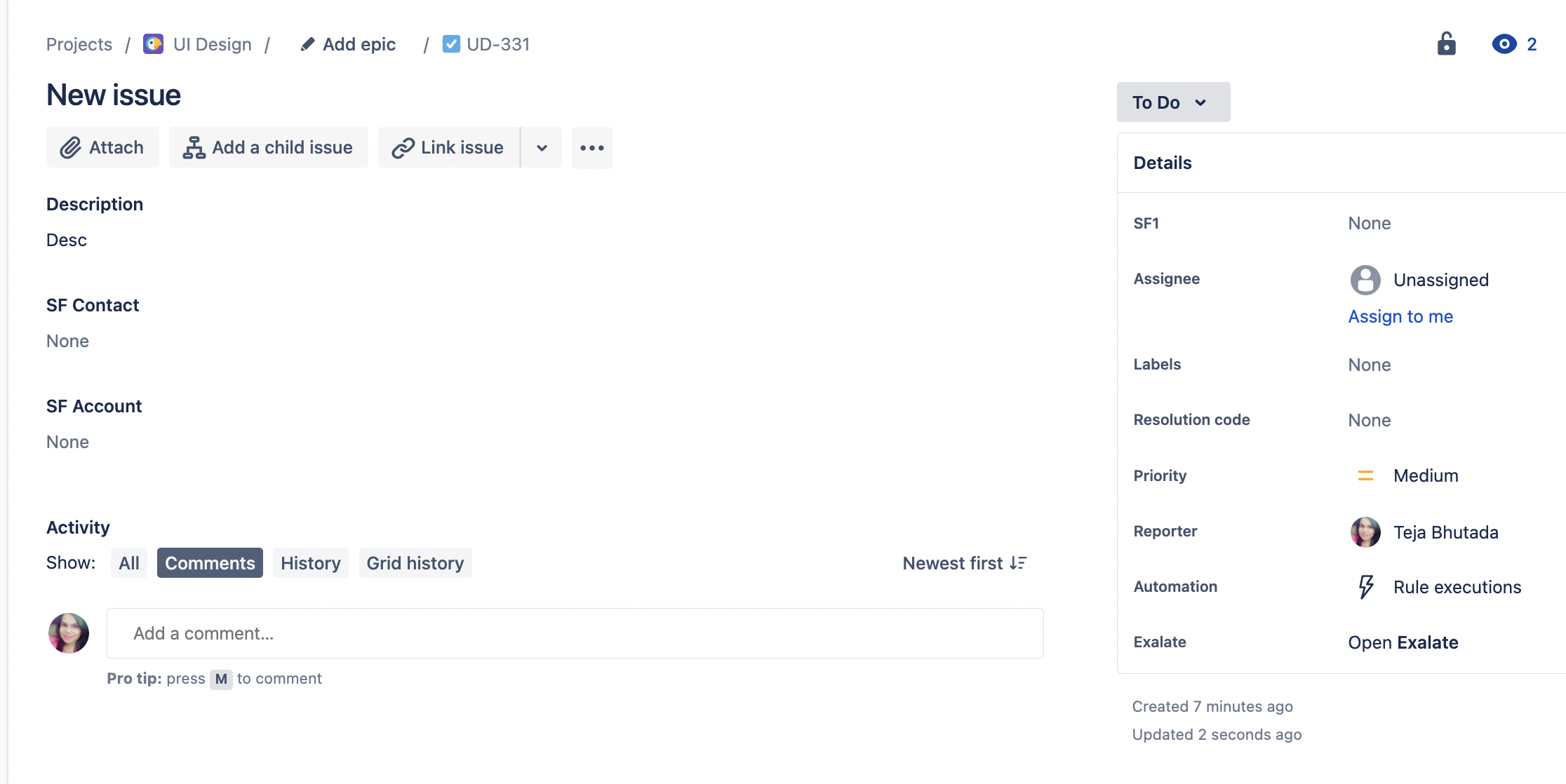Toggle the Grid history activity view

[x=415, y=563]
